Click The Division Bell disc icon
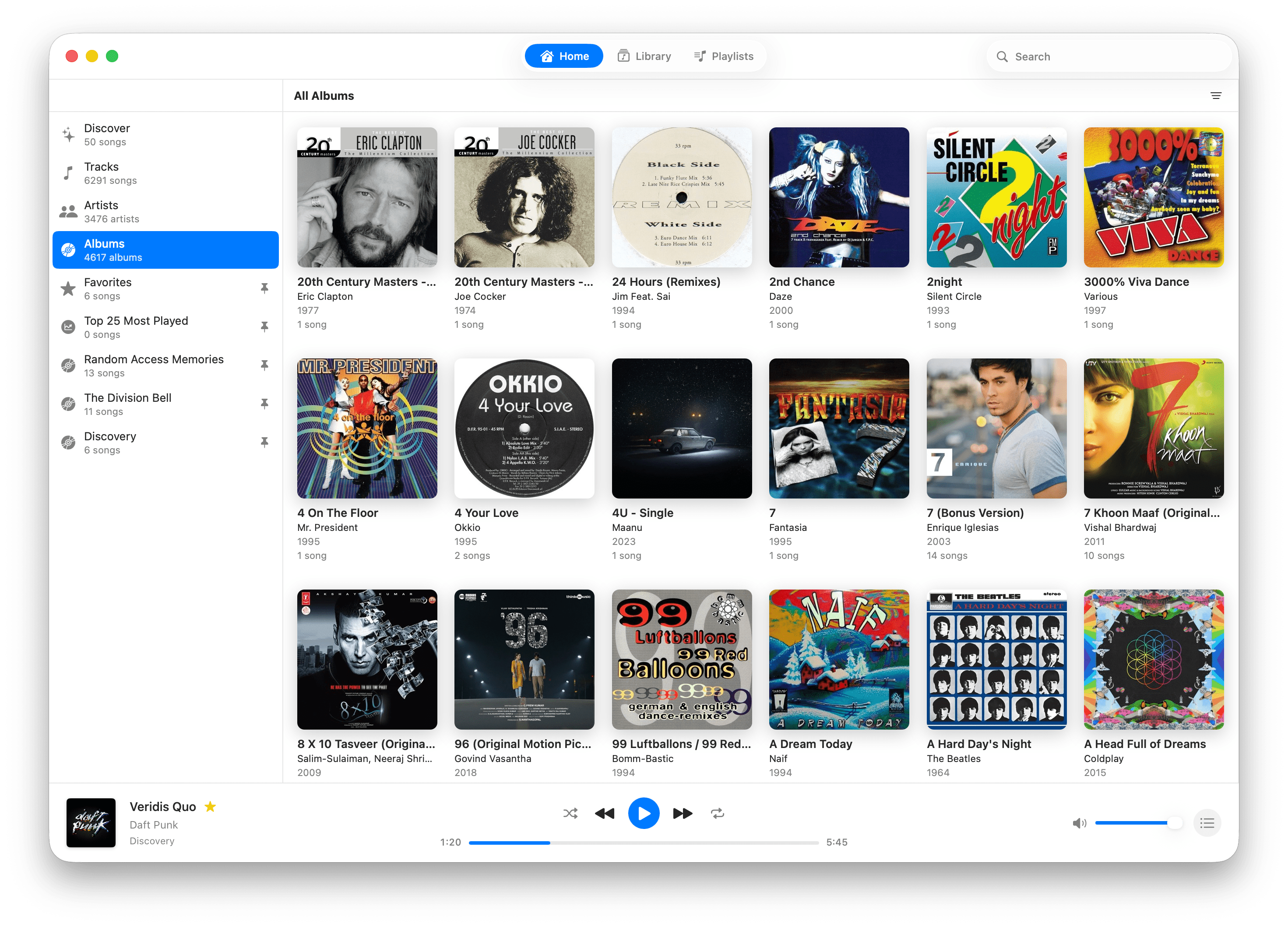The width and height of the screenshot is (1288, 927). (68, 404)
